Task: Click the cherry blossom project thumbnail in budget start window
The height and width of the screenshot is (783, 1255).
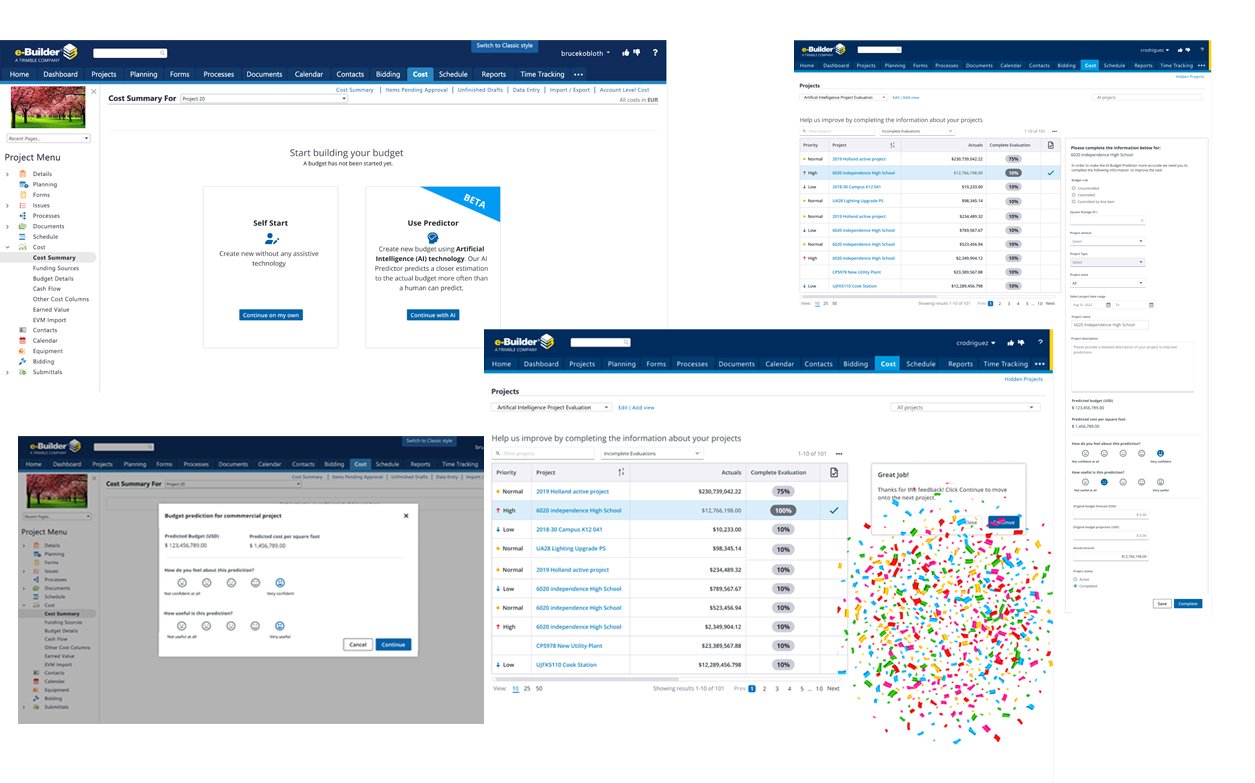Action: click(x=49, y=107)
